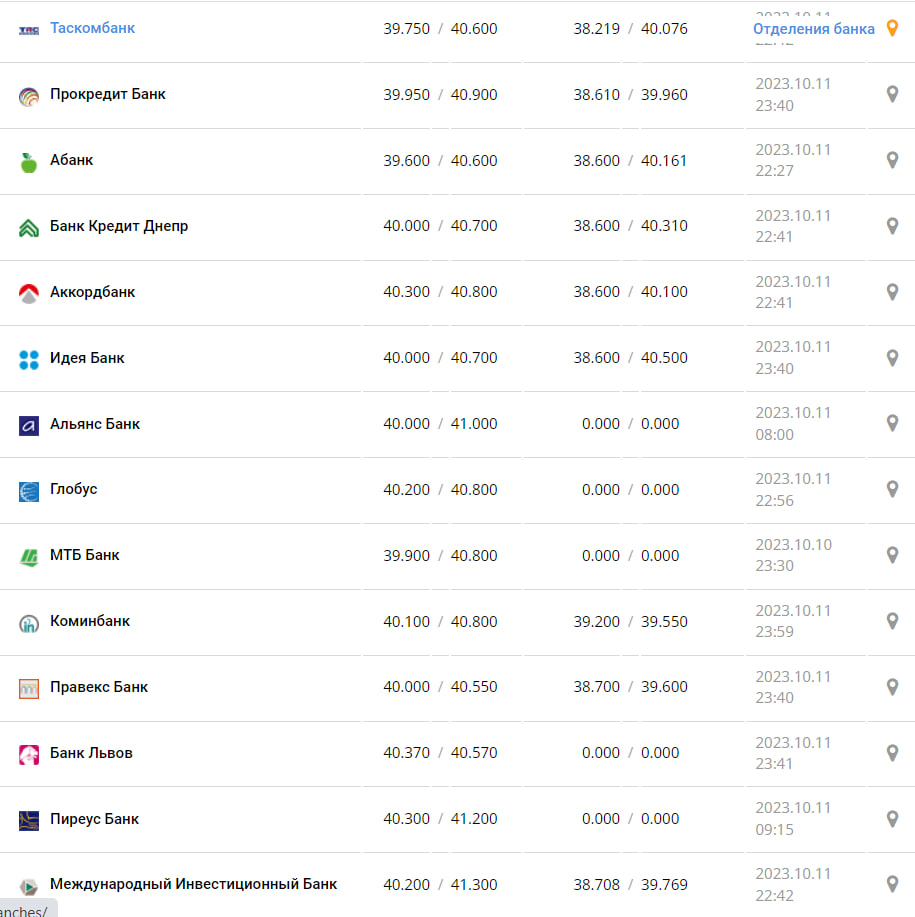Image resolution: width=915 pixels, height=917 pixels.
Task: Click the orange location pin for Таскомбанк
Action: pyautogui.click(x=893, y=29)
